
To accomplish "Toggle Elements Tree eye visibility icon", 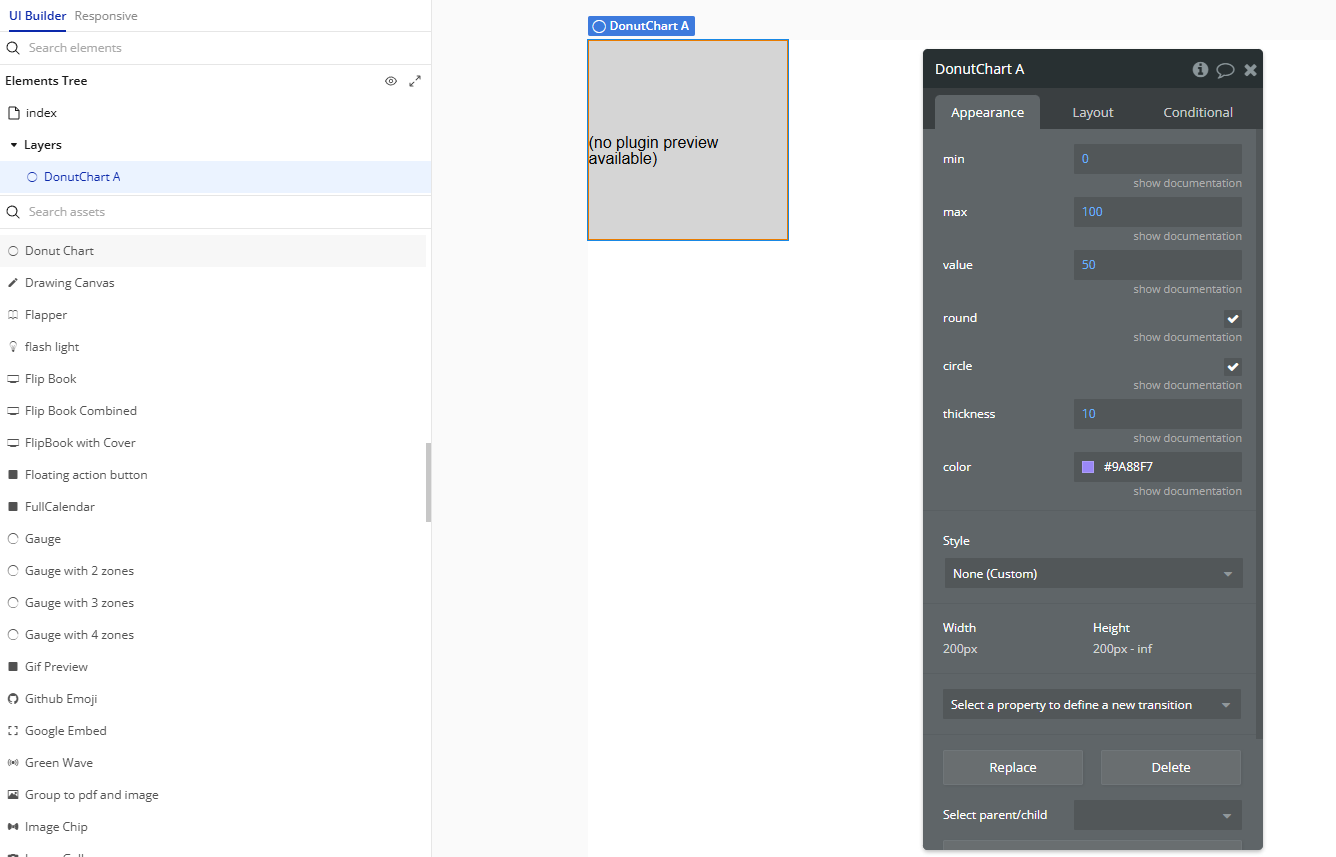I will (x=391, y=81).
